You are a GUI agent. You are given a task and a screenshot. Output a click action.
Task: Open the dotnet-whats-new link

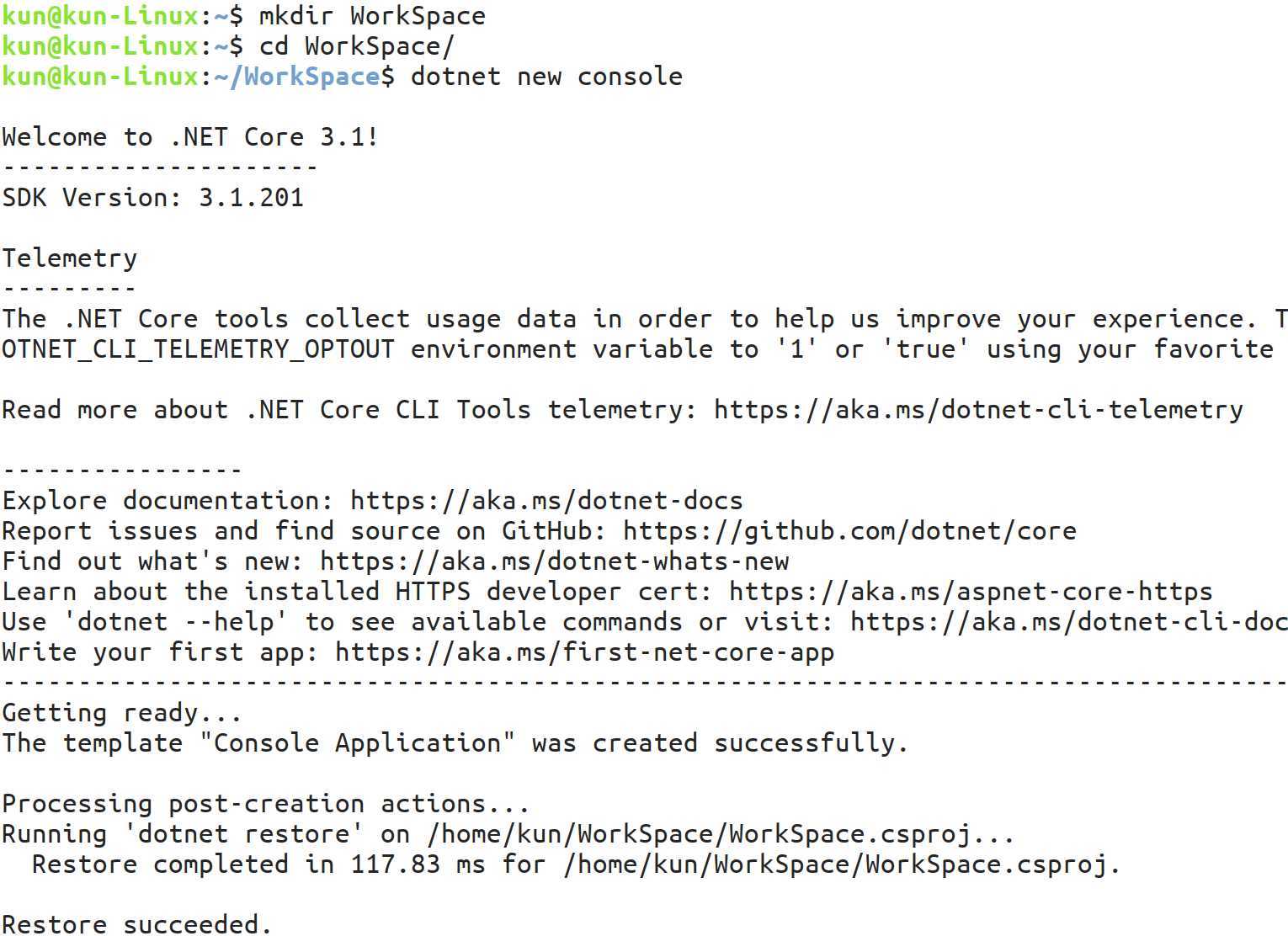554,561
